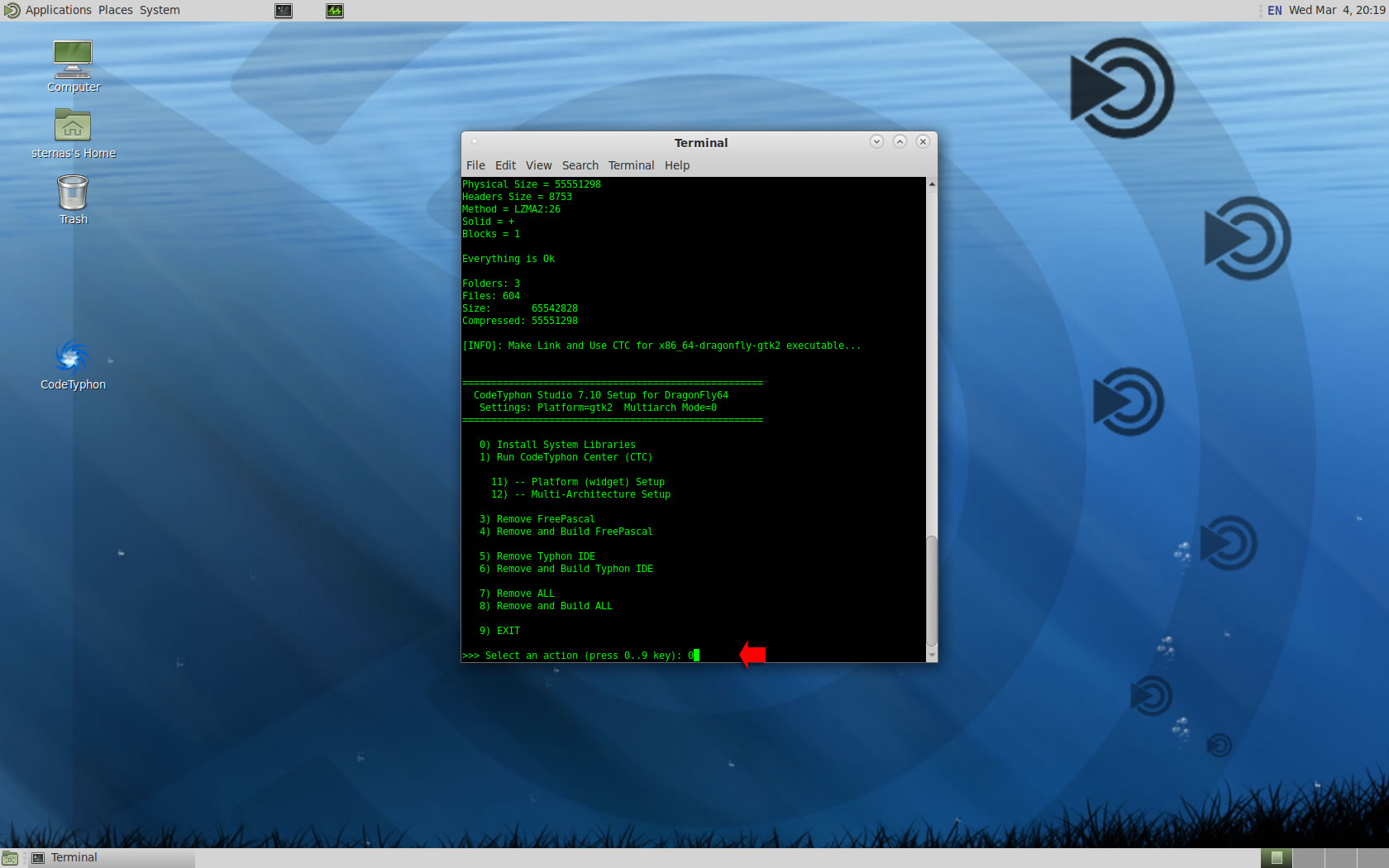Screen dimensions: 1389x868
Task: Click the '5) Remove Typhon IDE' line
Action: click(x=537, y=556)
